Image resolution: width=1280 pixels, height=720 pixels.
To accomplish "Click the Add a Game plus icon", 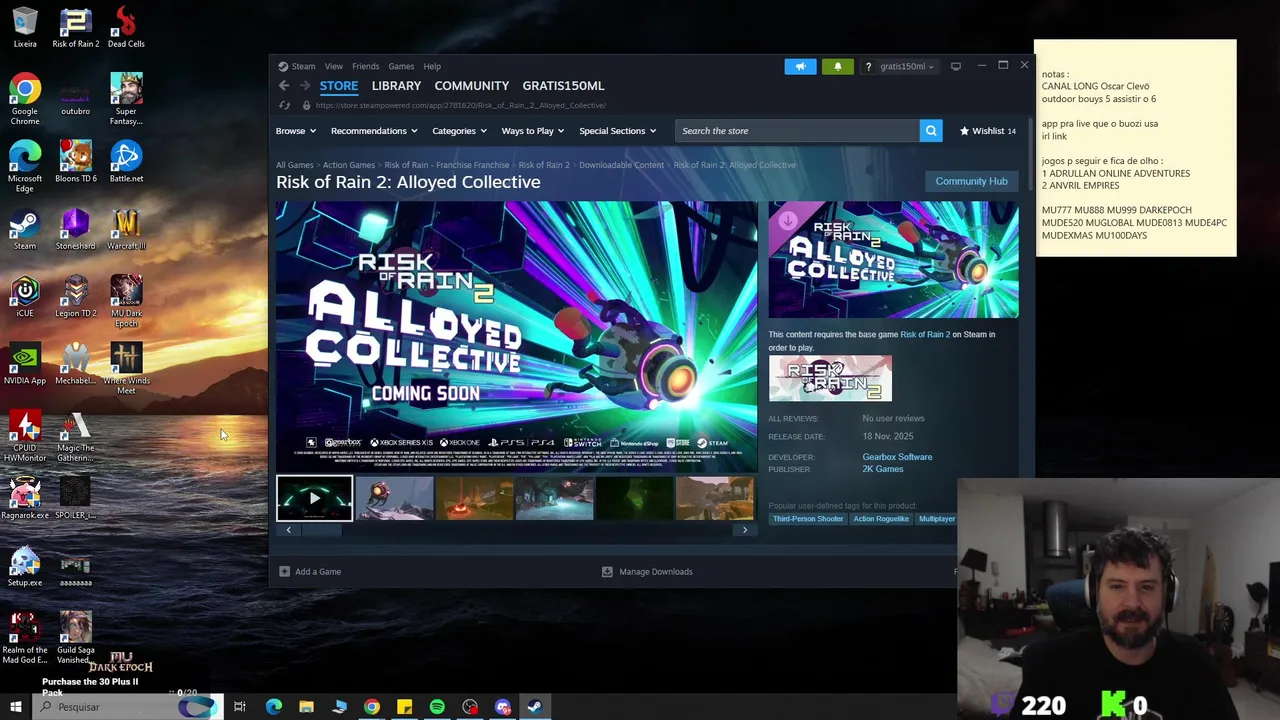I will tap(284, 571).
